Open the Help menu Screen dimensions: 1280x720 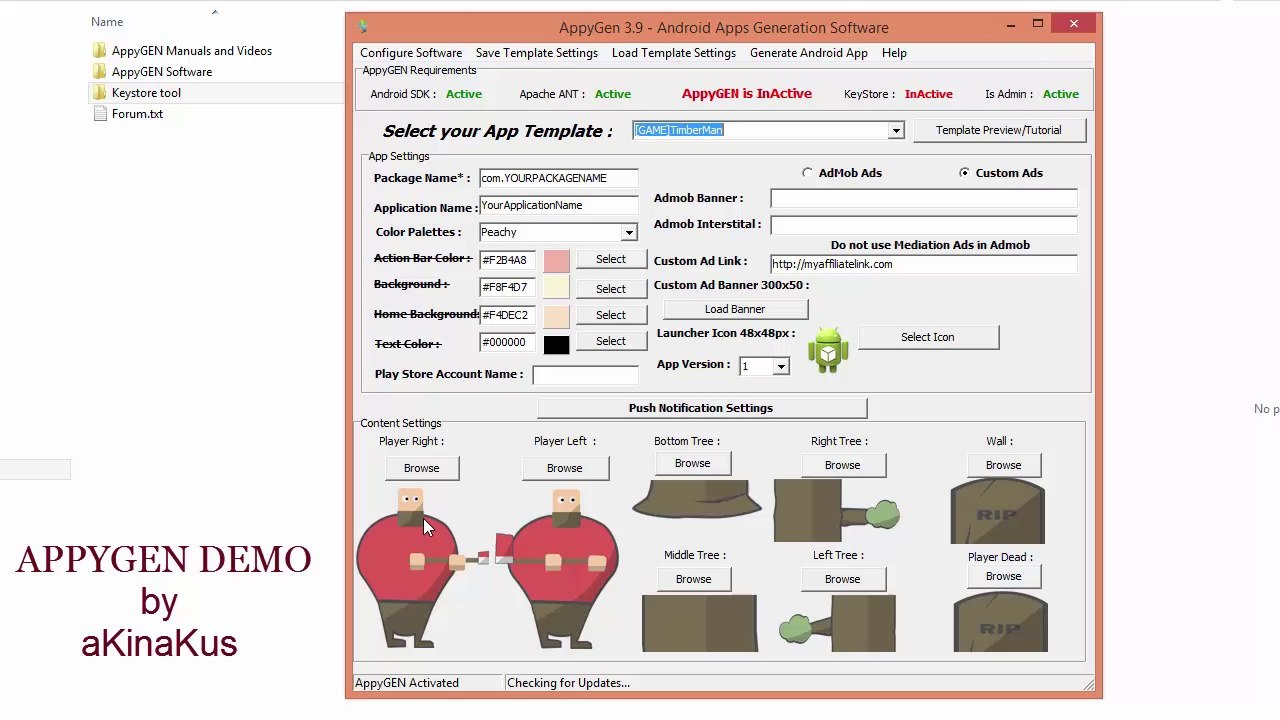[894, 53]
